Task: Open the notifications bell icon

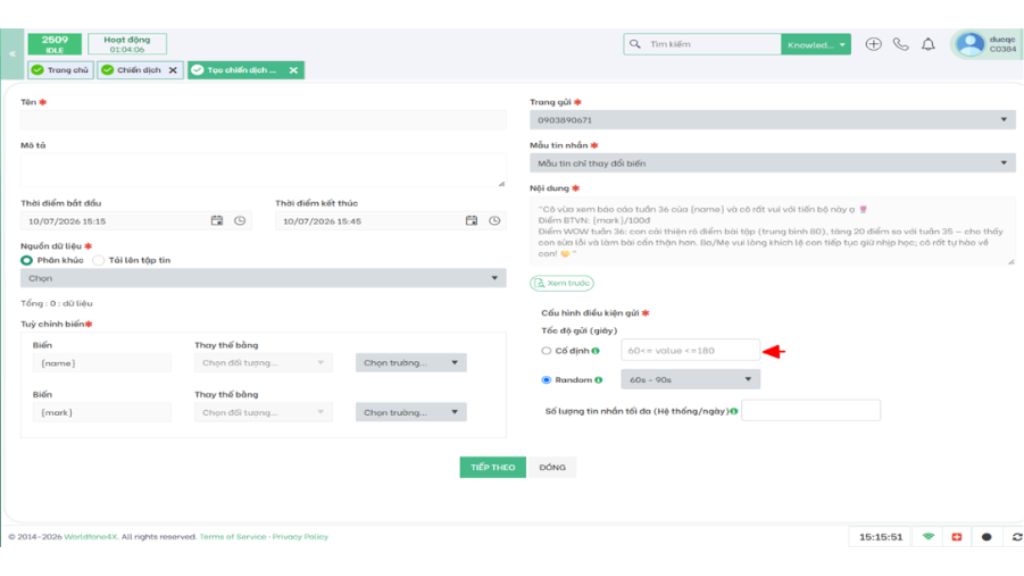Action: point(928,44)
